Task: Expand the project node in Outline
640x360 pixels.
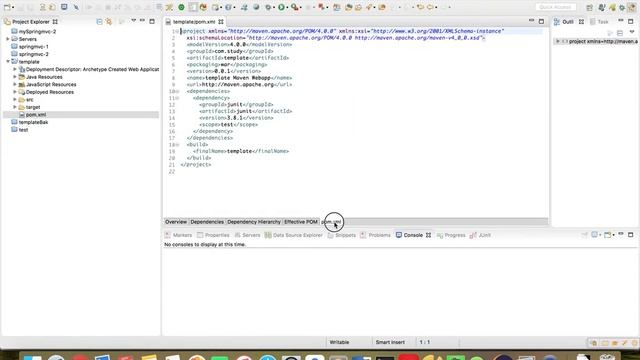Action: (558, 41)
